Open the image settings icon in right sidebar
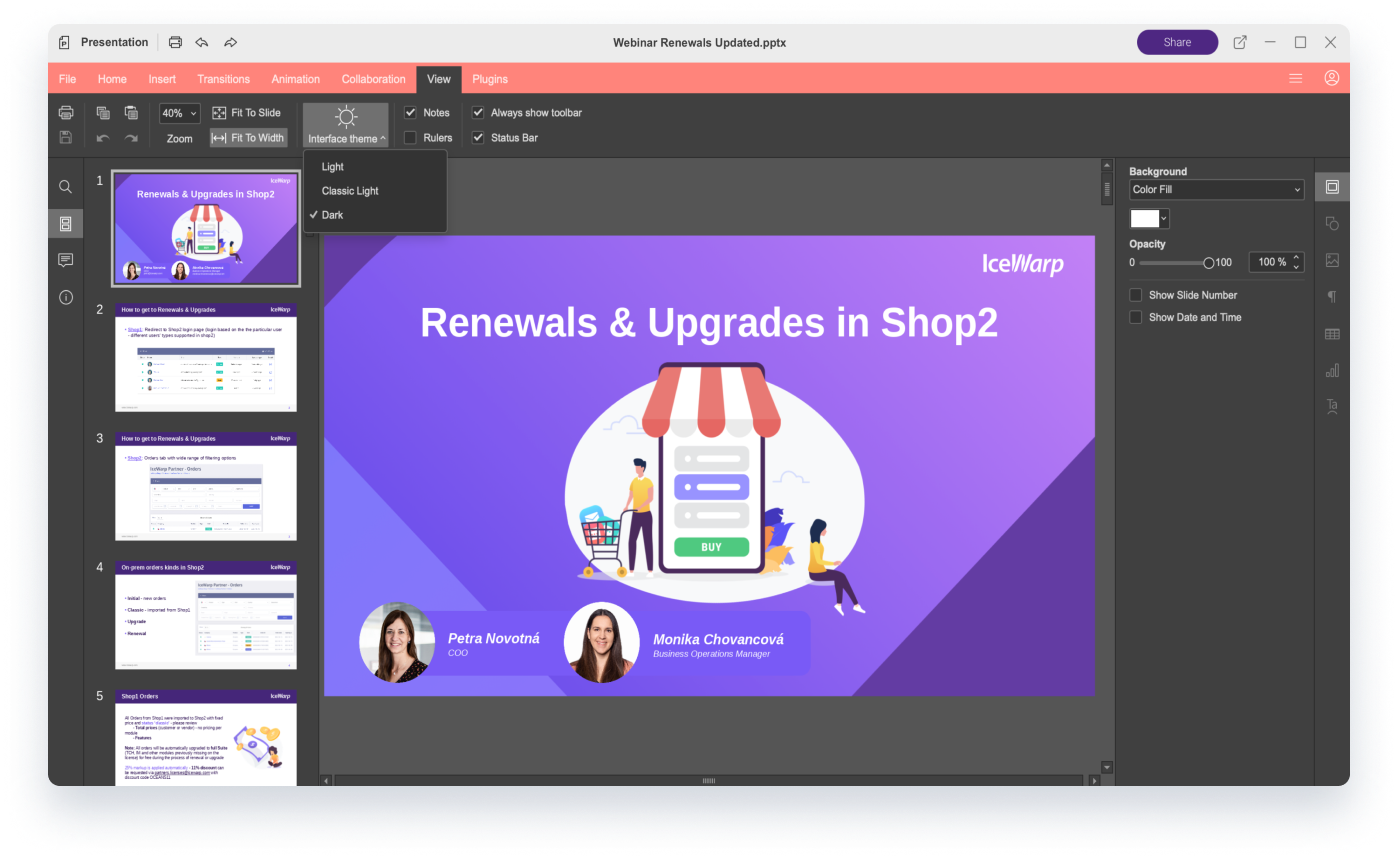This screenshot has height=858, width=1398. [x=1332, y=260]
